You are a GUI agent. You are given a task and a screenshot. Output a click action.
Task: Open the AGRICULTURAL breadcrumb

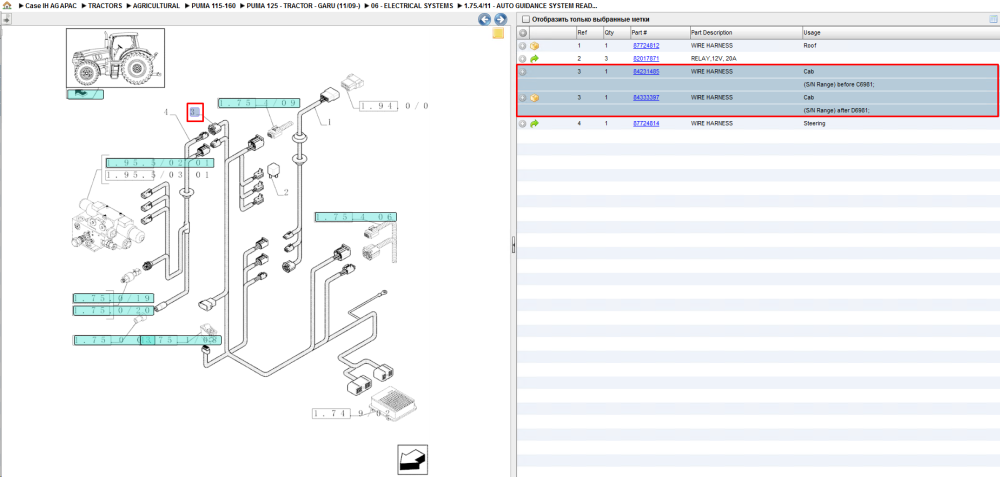[156, 5]
